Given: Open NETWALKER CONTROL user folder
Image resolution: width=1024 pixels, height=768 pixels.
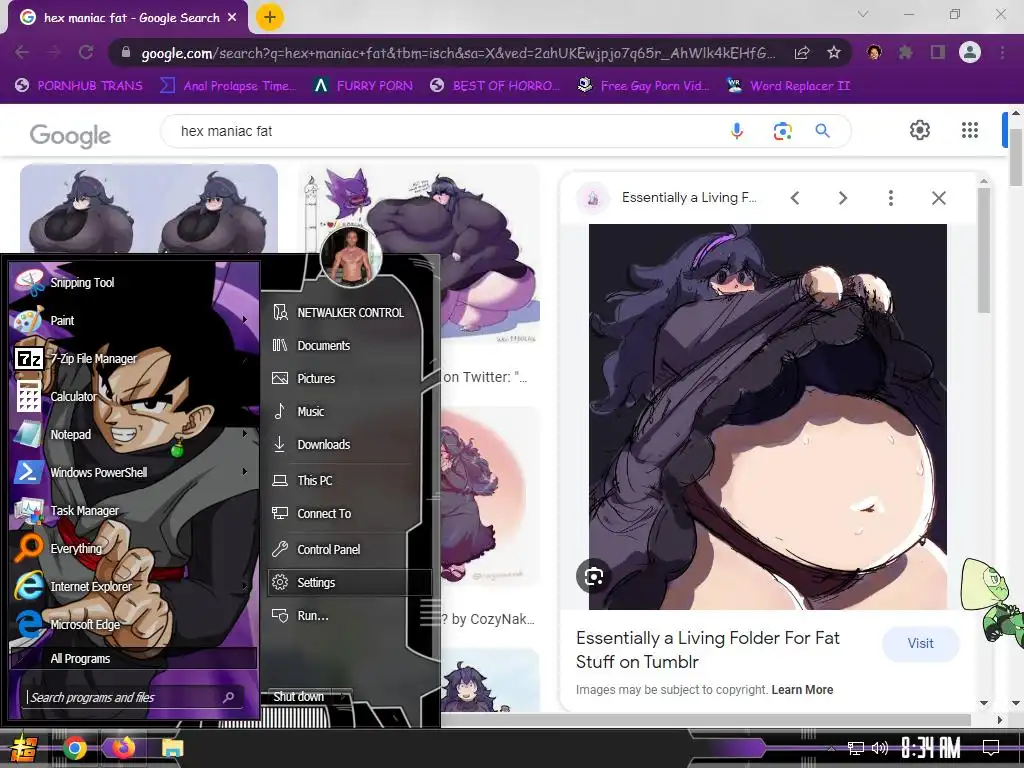Looking at the screenshot, I should (x=350, y=313).
